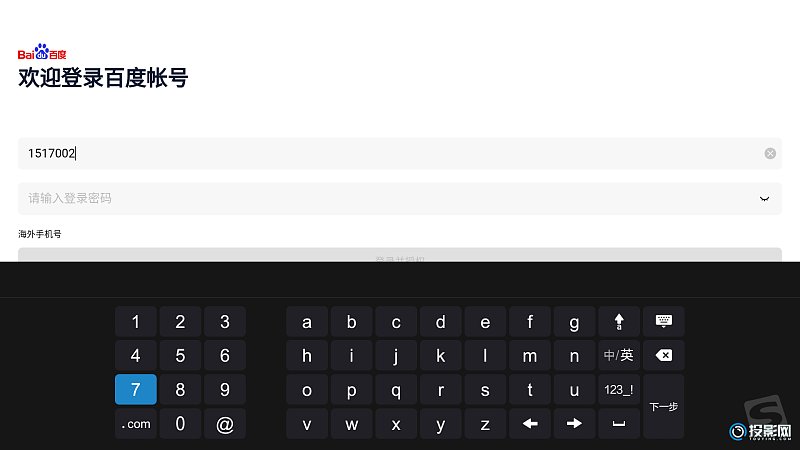Click the Baidu logo
Screen dimensions: 800x450
click(42, 52)
